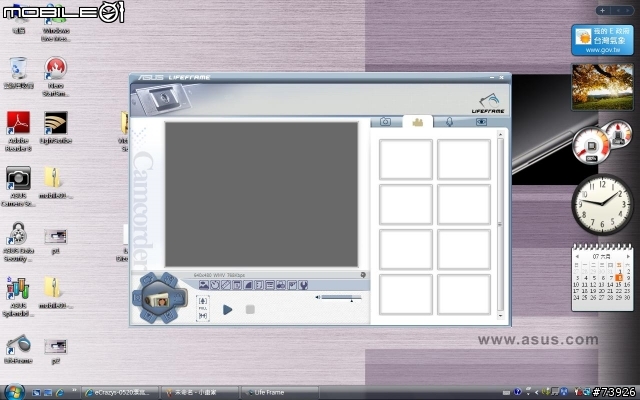Click the two-people toolbar icon
This screenshot has height=400, width=640.
tap(281, 285)
